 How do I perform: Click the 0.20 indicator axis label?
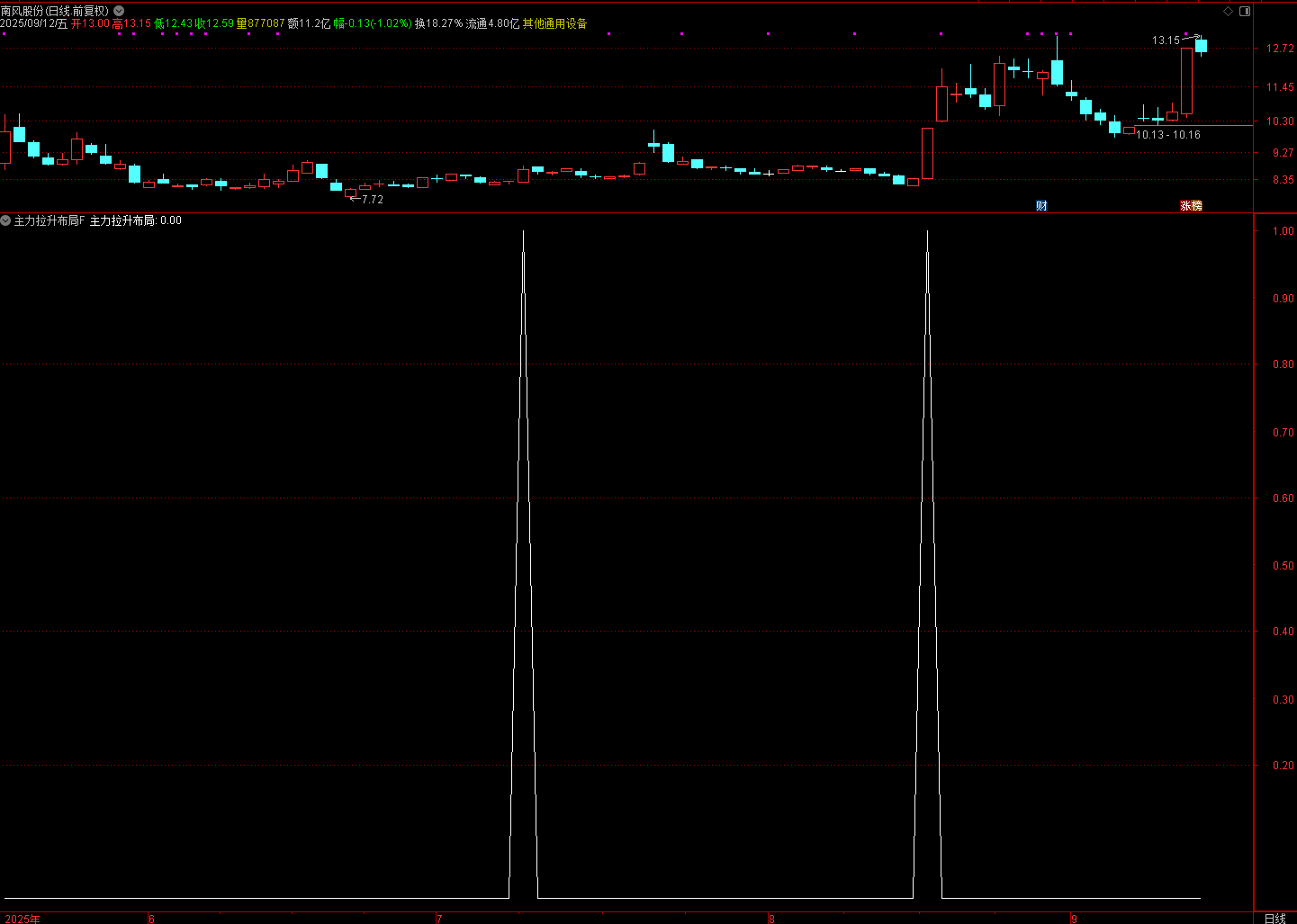pos(1283,766)
